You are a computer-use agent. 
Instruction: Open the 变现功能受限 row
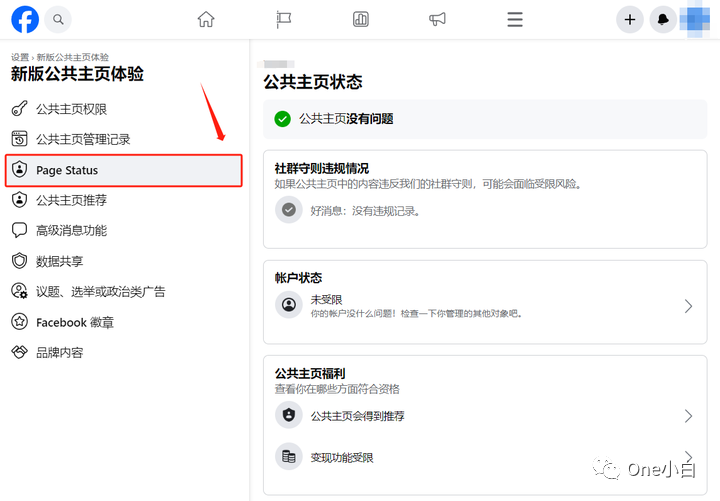point(484,457)
